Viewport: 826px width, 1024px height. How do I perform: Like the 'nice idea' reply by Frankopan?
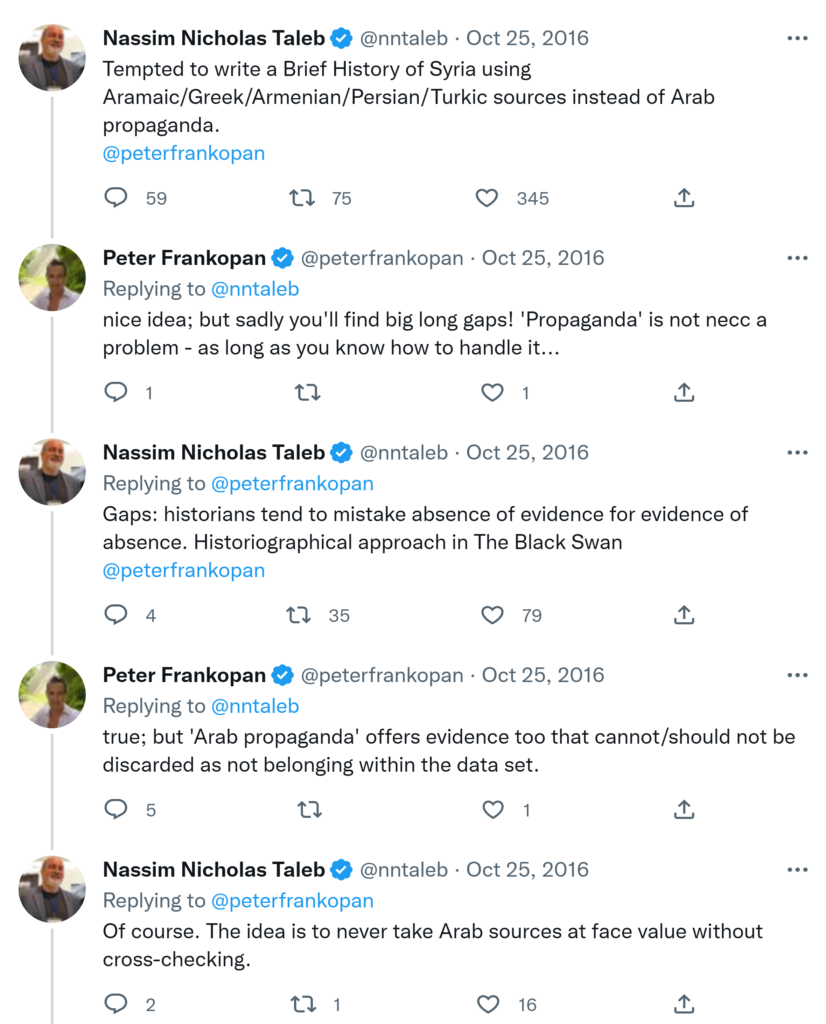pos(493,393)
